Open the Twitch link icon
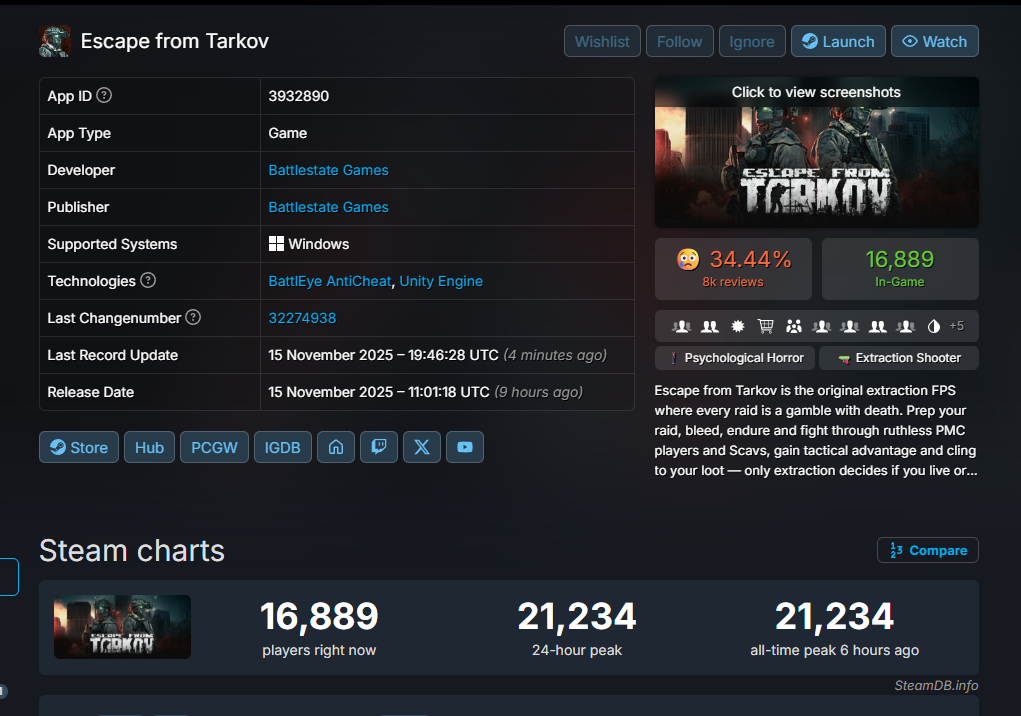1021x716 pixels. click(x=379, y=447)
